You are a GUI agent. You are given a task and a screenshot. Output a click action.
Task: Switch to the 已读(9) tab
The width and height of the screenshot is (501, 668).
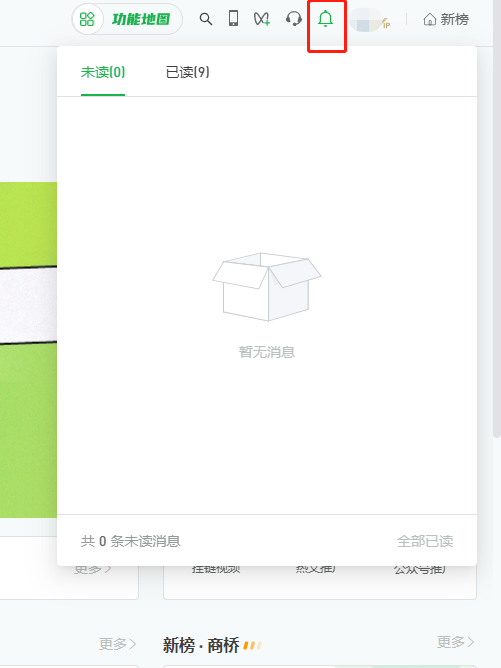tap(187, 72)
